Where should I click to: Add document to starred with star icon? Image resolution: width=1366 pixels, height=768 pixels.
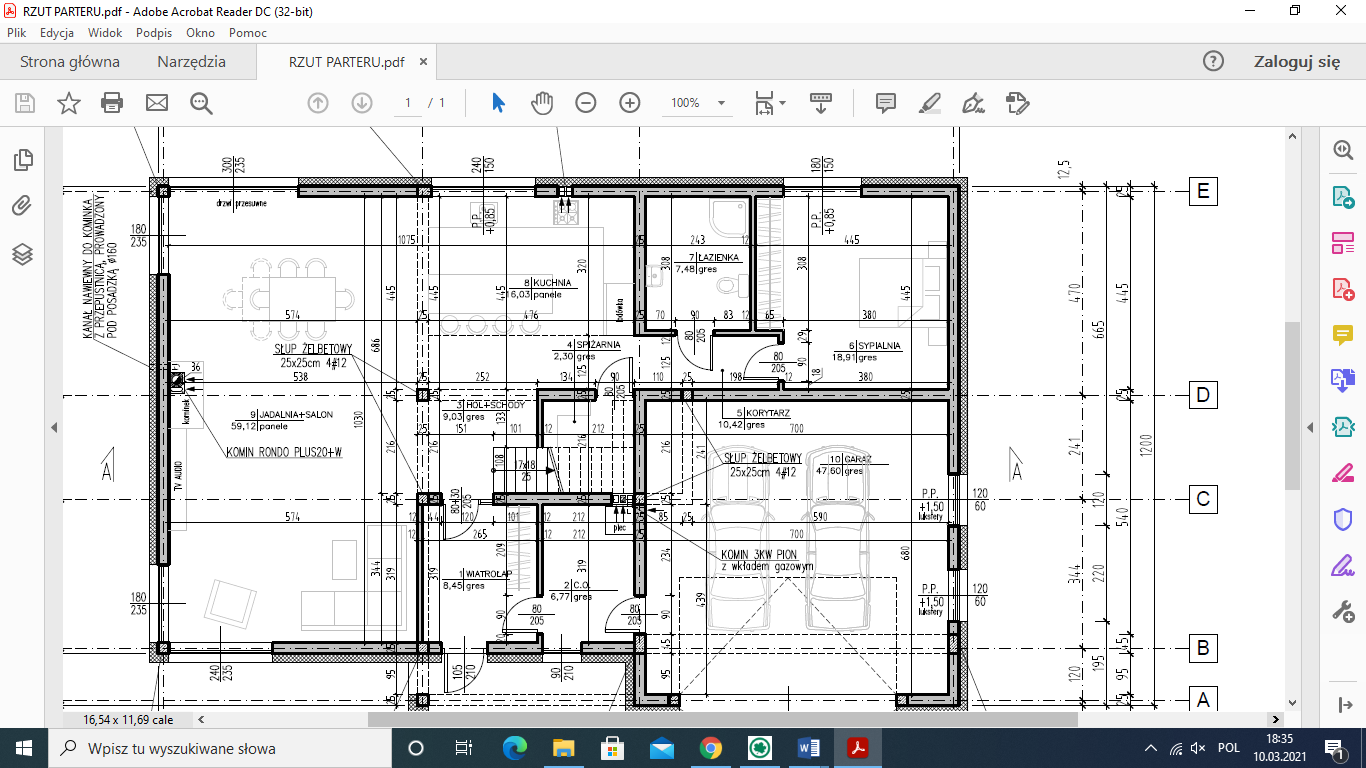(68, 103)
